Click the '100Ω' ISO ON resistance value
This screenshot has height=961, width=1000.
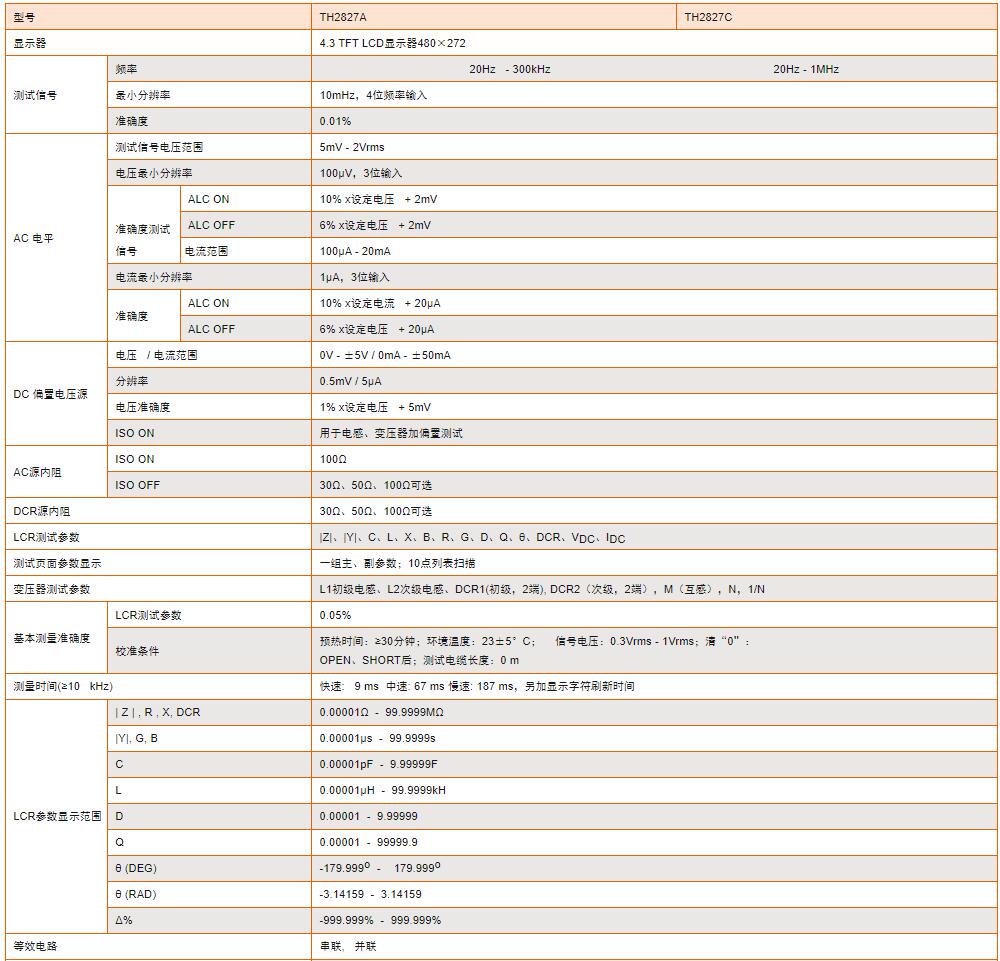click(333, 459)
